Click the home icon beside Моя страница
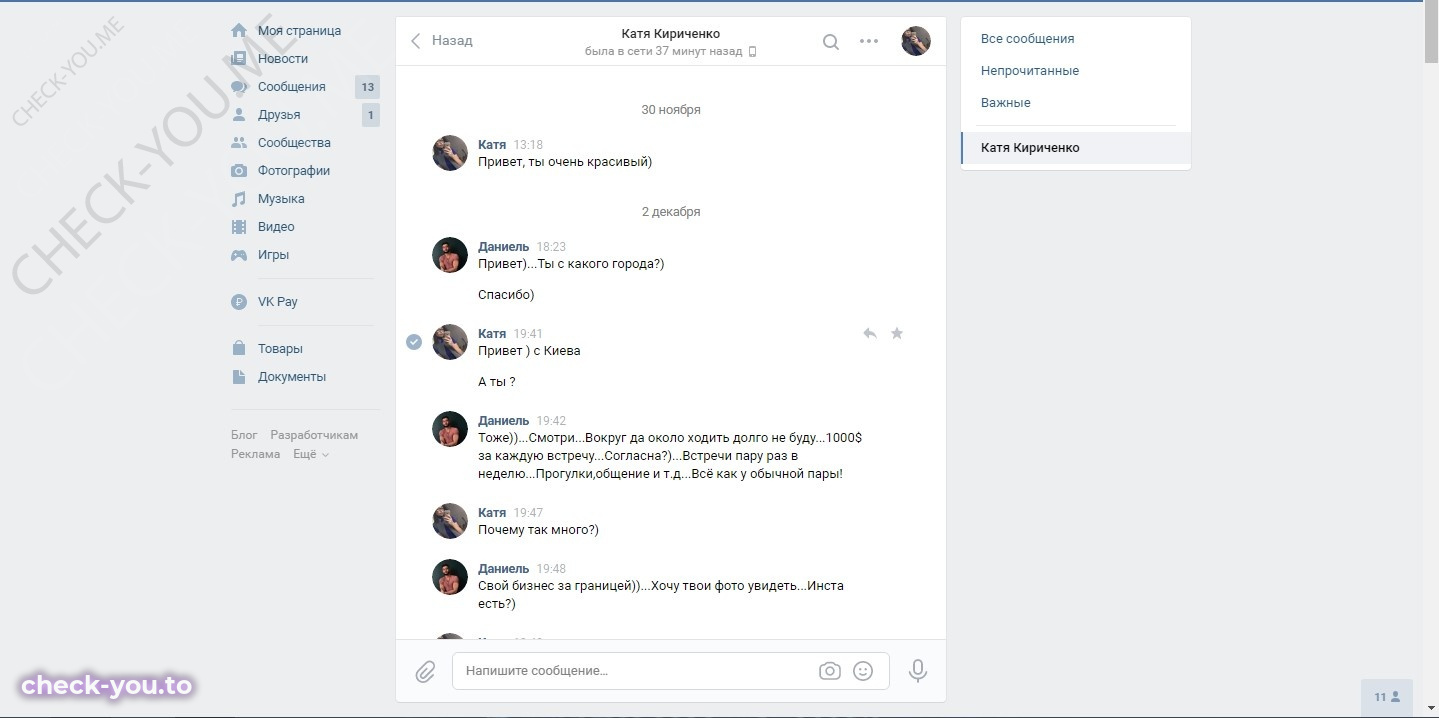Image resolution: width=1439 pixels, height=718 pixels. tap(239, 31)
